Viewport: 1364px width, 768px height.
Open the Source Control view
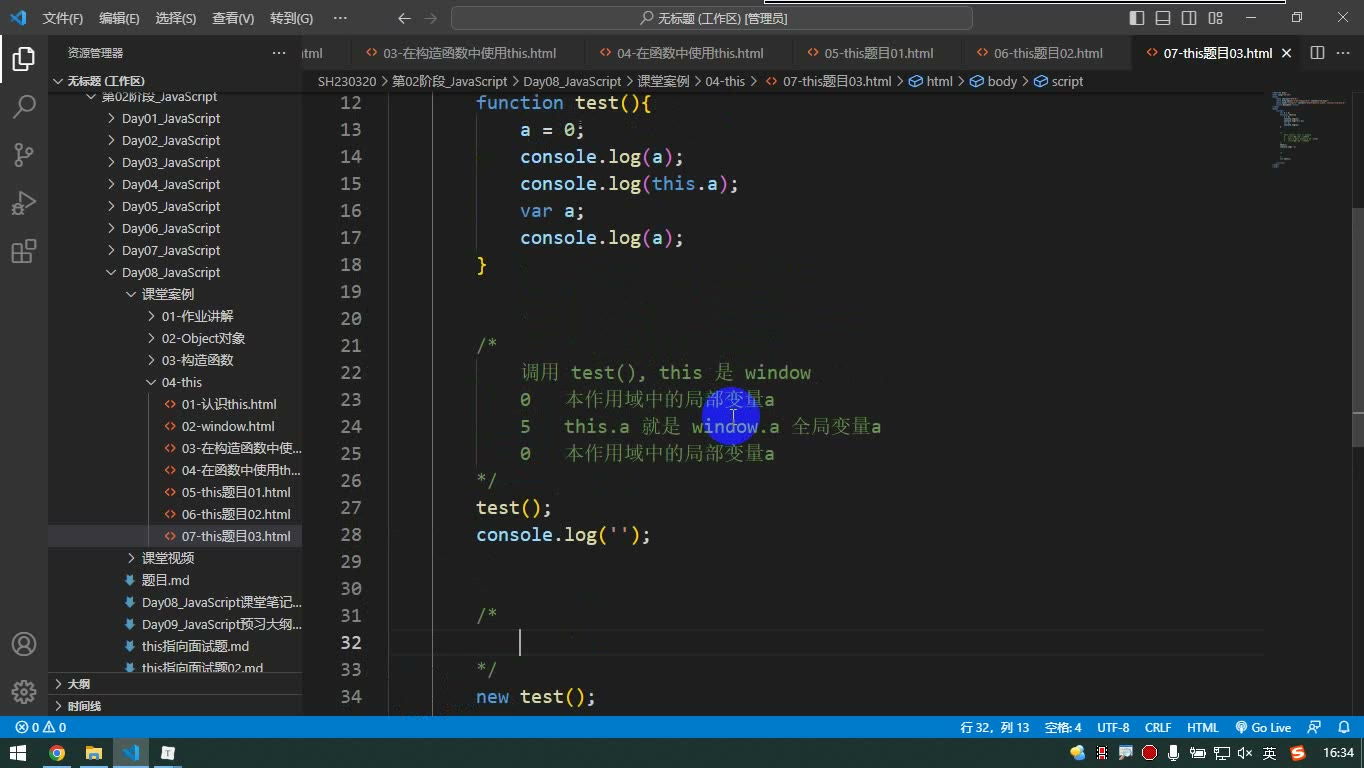(x=24, y=154)
